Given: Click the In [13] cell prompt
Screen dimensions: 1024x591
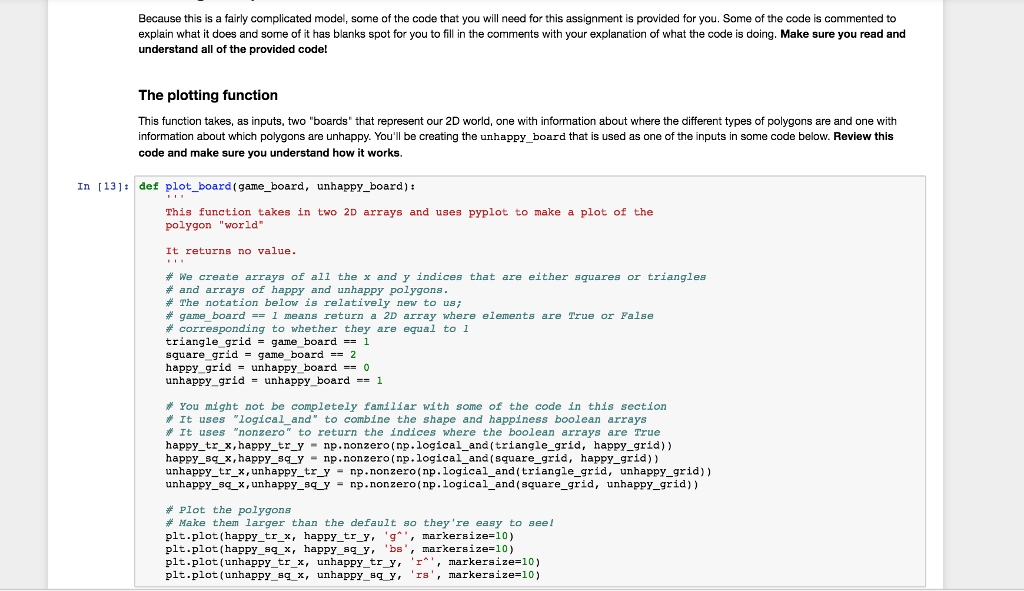Looking at the screenshot, I should (x=103, y=187).
